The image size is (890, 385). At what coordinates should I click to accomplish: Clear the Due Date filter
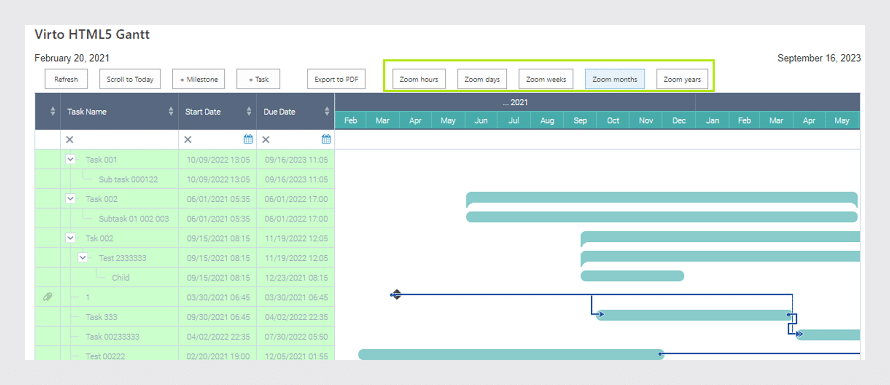coord(266,140)
